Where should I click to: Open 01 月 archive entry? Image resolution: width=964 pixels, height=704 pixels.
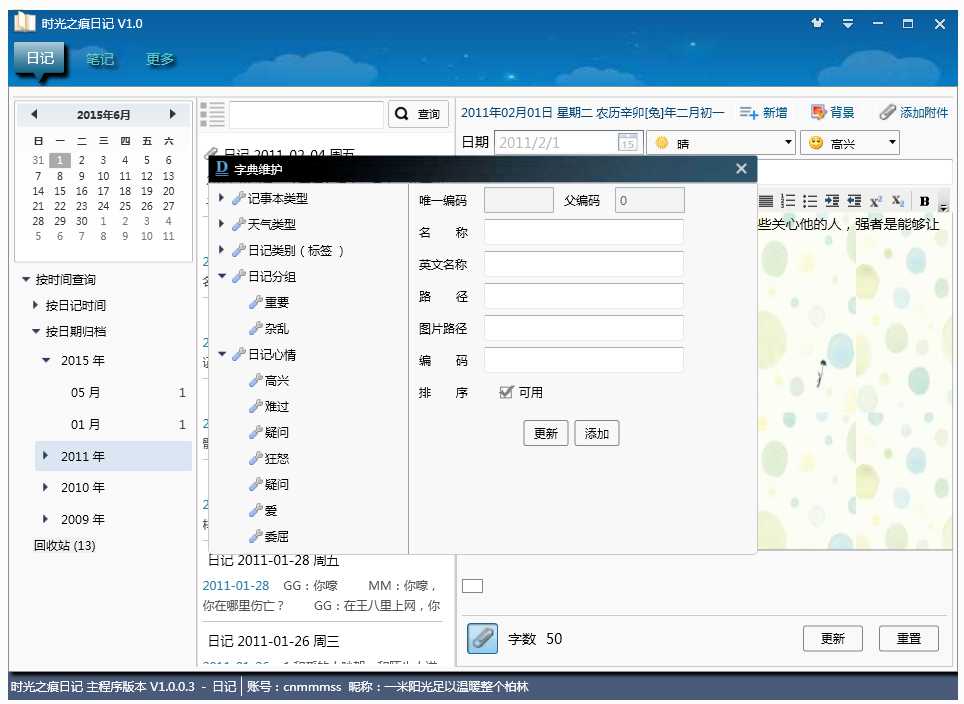click(x=85, y=424)
